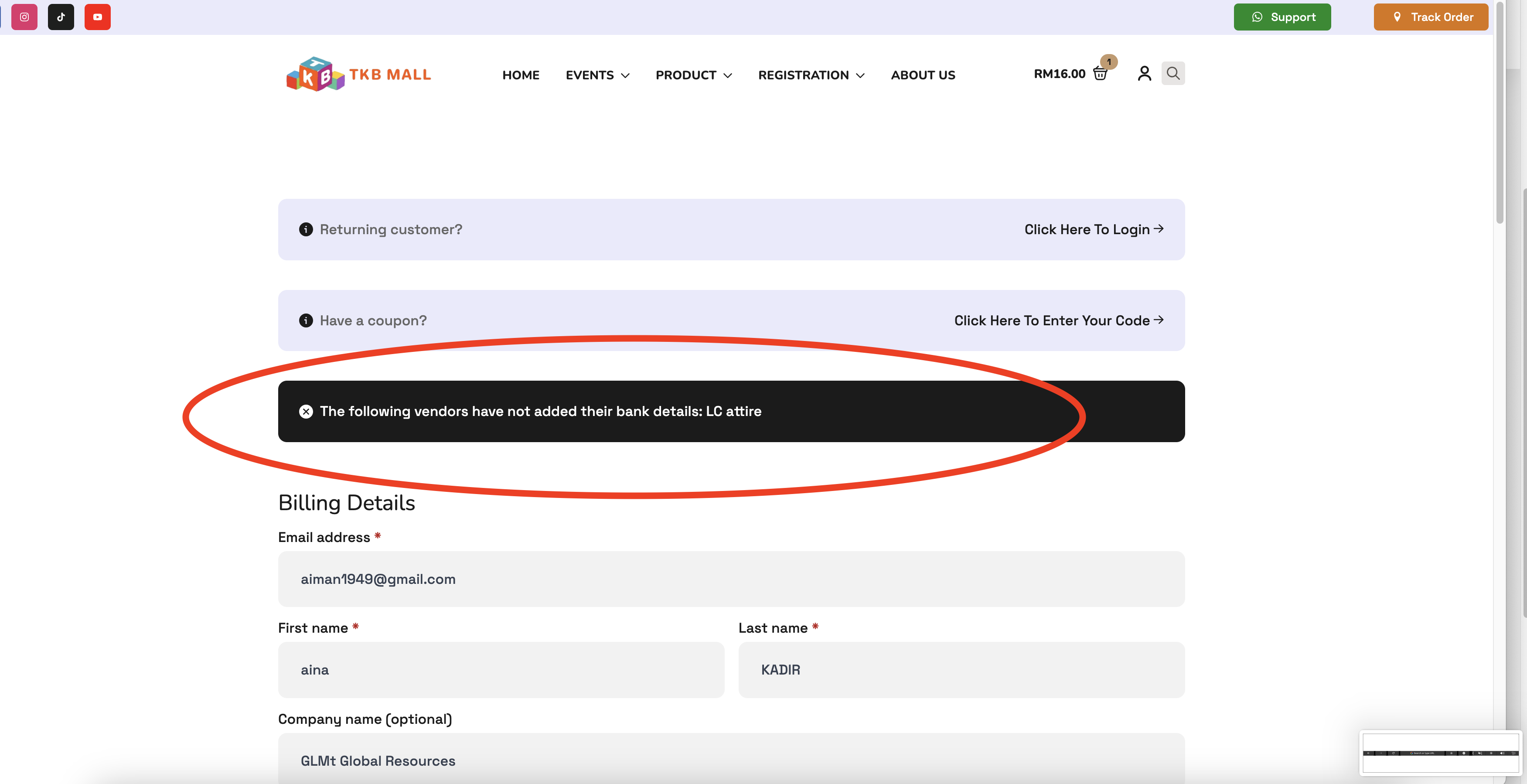Click the Returning customer? text
This screenshot has height=784, width=1527.
(x=391, y=229)
